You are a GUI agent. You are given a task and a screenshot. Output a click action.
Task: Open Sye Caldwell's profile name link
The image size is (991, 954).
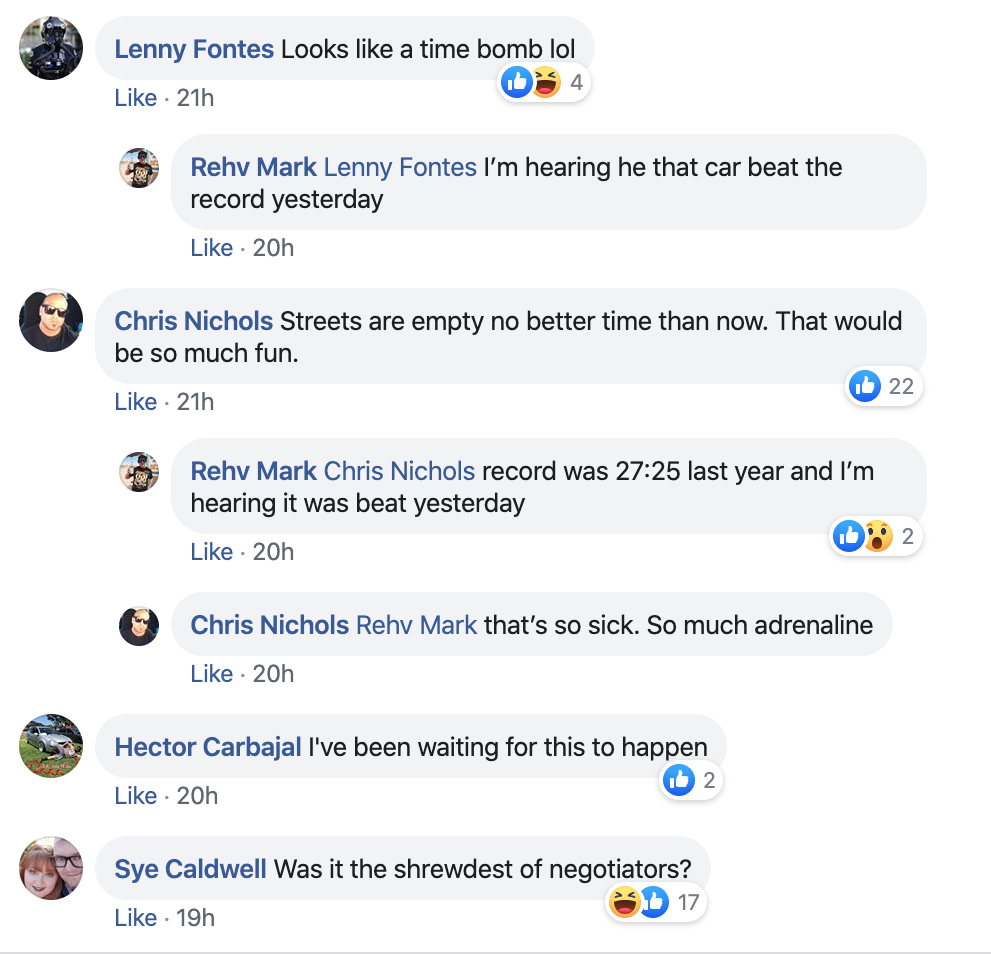coord(190,869)
